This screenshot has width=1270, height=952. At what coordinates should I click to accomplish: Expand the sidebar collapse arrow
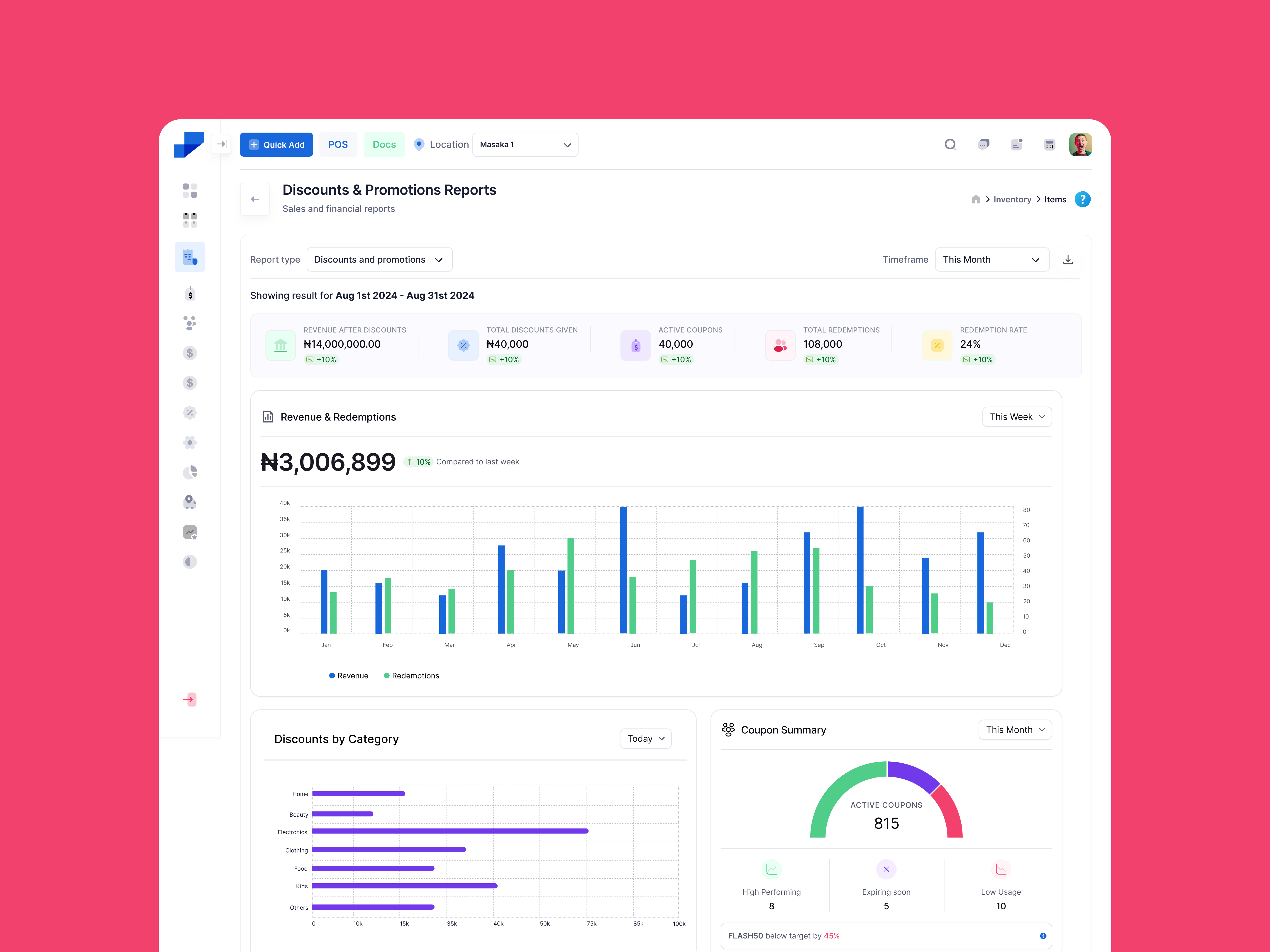coord(221,144)
